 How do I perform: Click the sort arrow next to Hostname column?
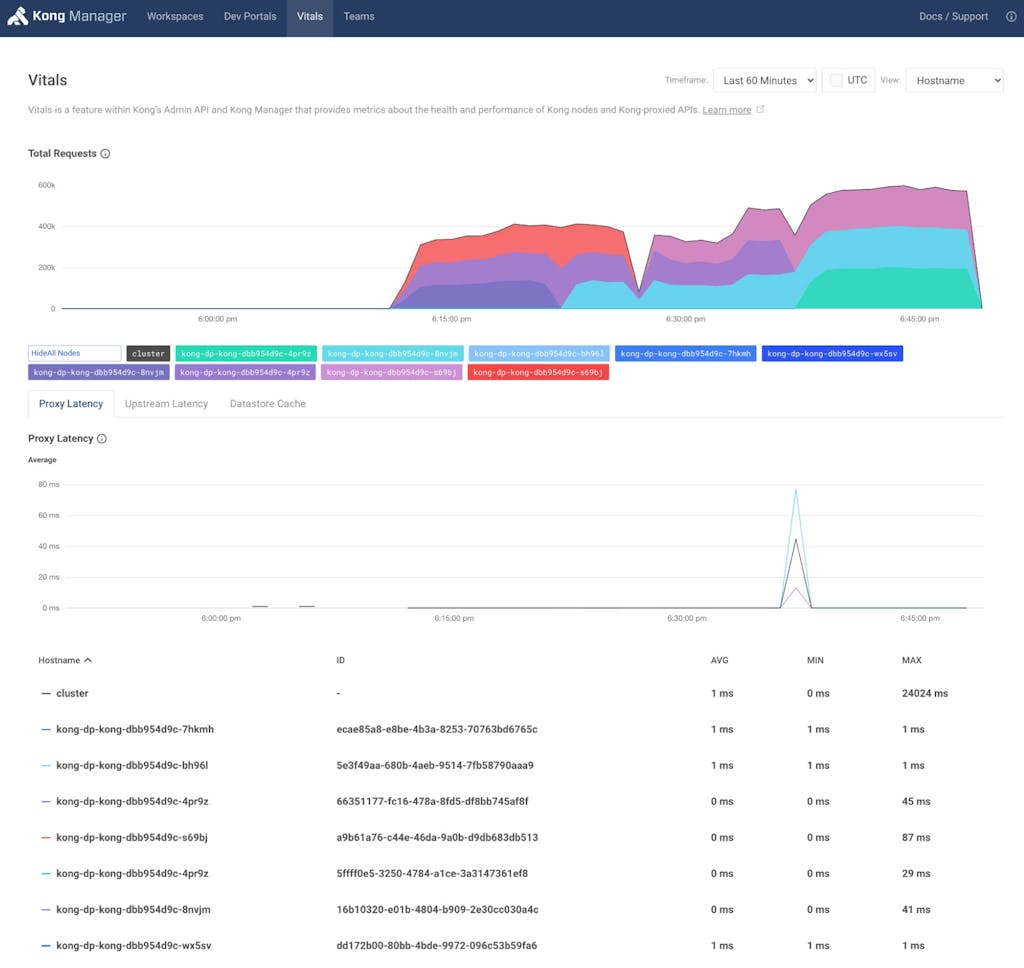(88, 661)
